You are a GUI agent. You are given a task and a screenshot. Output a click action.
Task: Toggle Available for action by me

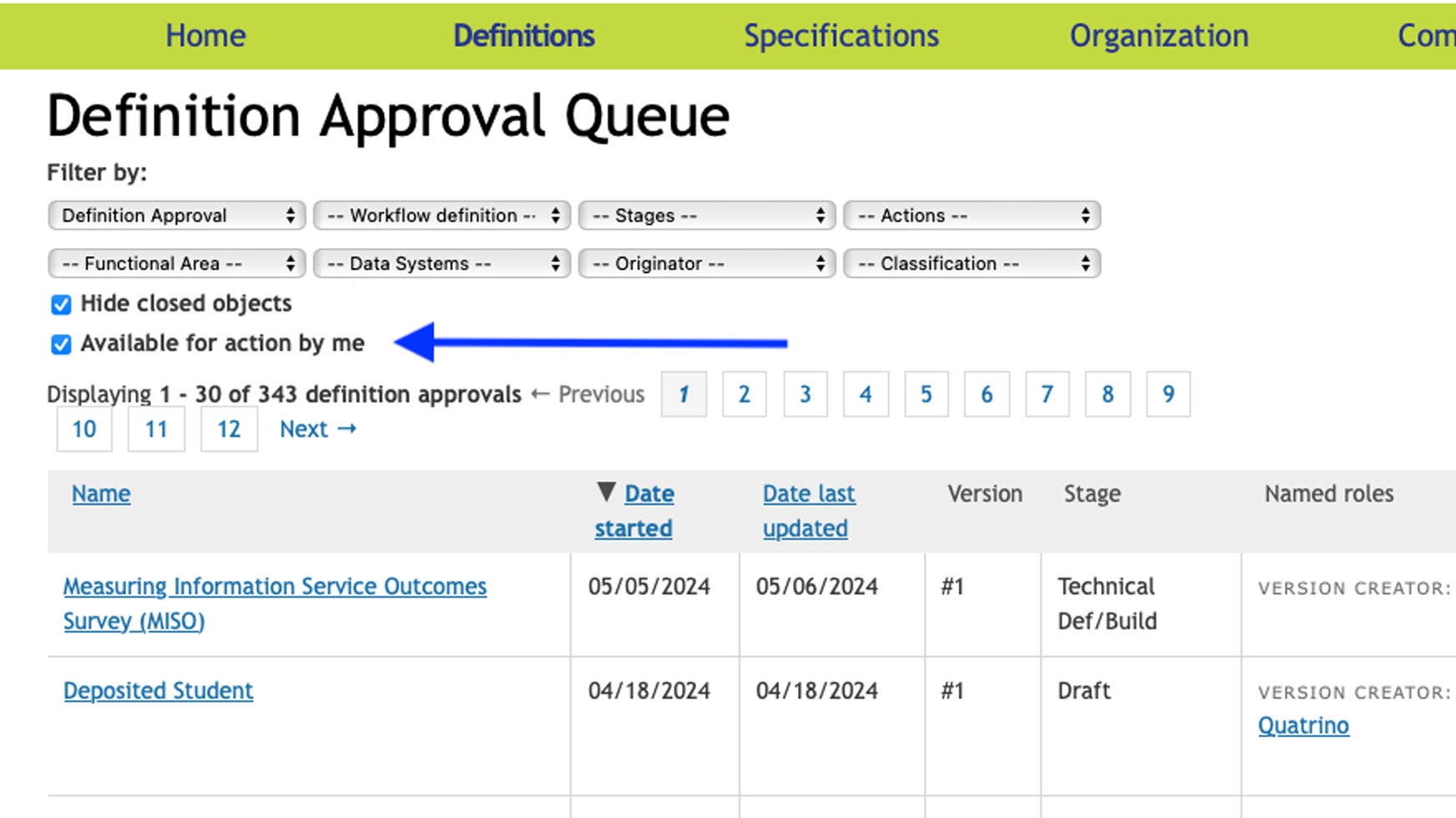click(61, 344)
